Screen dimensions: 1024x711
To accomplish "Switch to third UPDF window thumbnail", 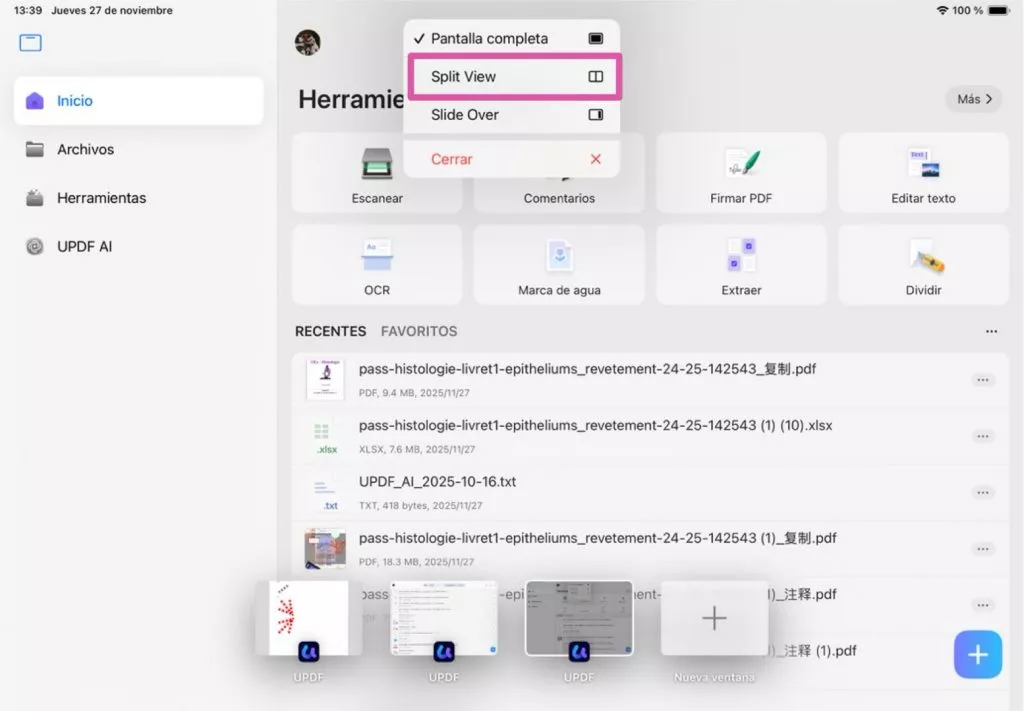I will pyautogui.click(x=579, y=618).
